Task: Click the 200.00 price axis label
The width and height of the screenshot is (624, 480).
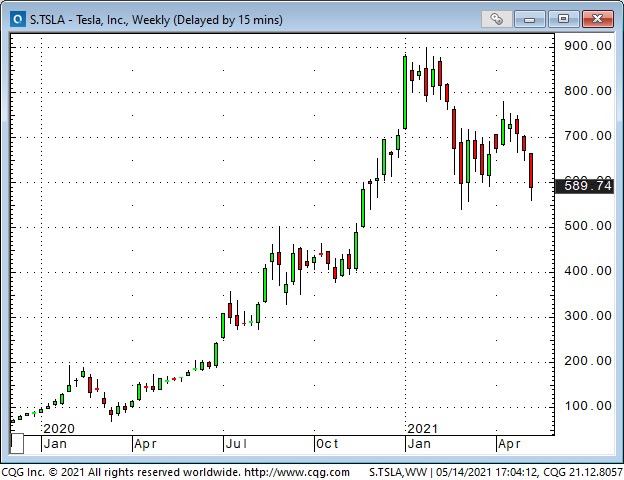Action: coord(588,361)
